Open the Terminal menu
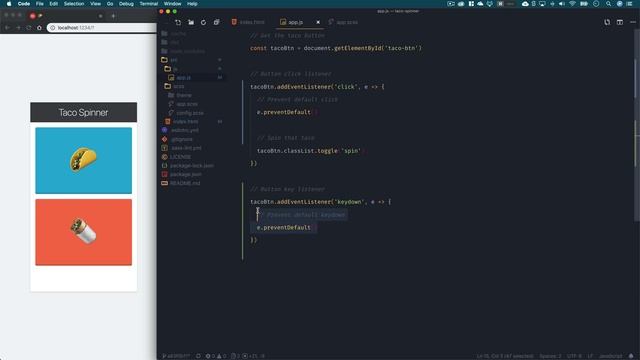 tap(149, 4)
